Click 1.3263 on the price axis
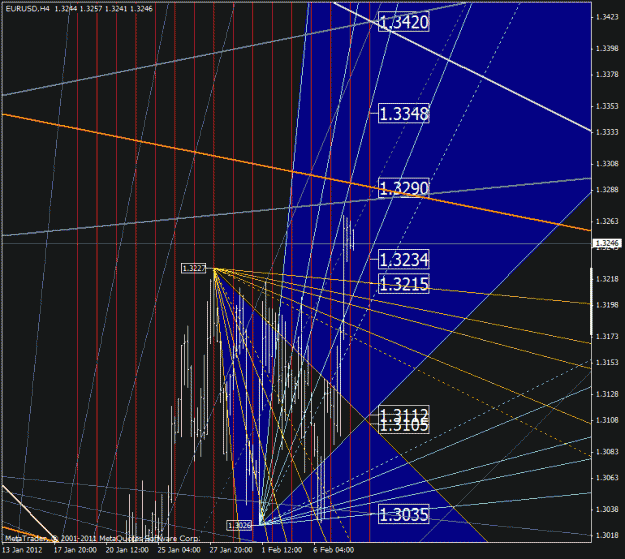 (607, 221)
